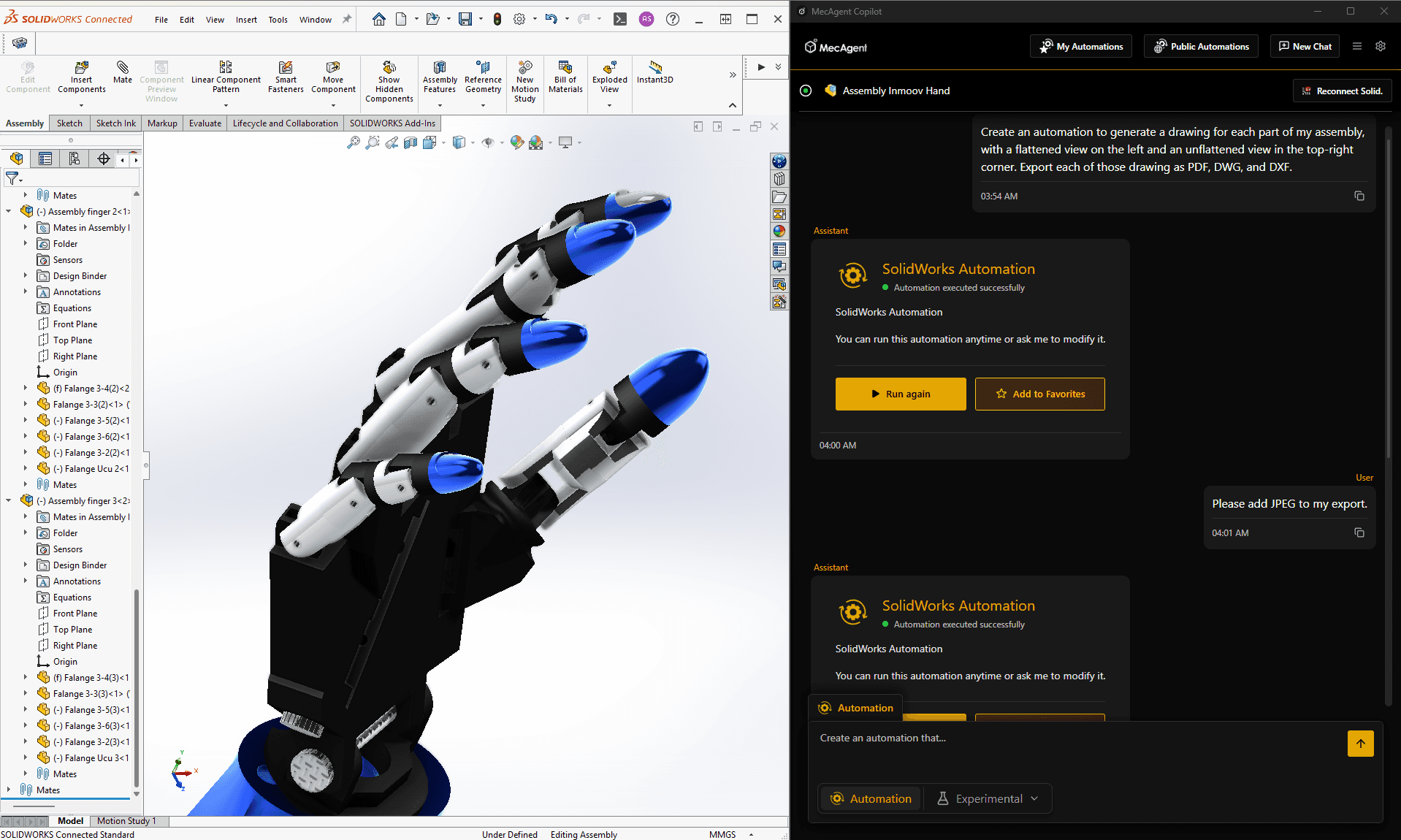
Task: Open My Automations
Action: (x=1081, y=46)
